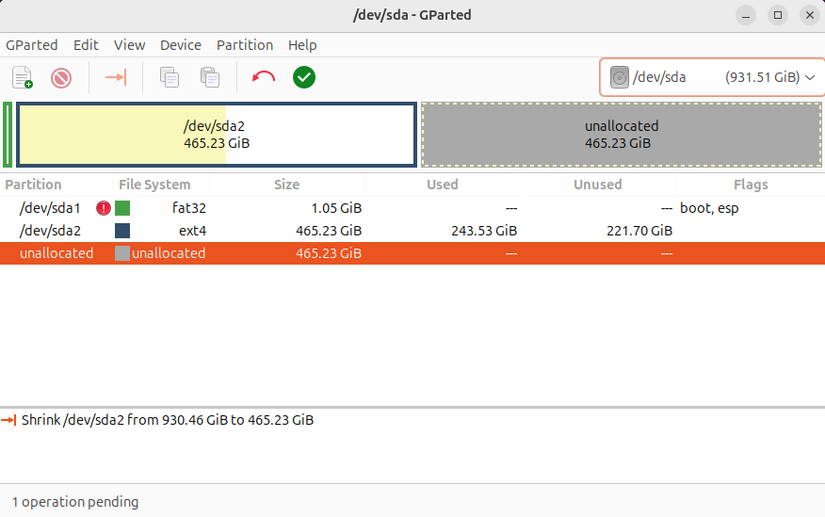Undo last operation with red arrow icon
The height and width of the screenshot is (517, 825).
pyautogui.click(x=264, y=77)
